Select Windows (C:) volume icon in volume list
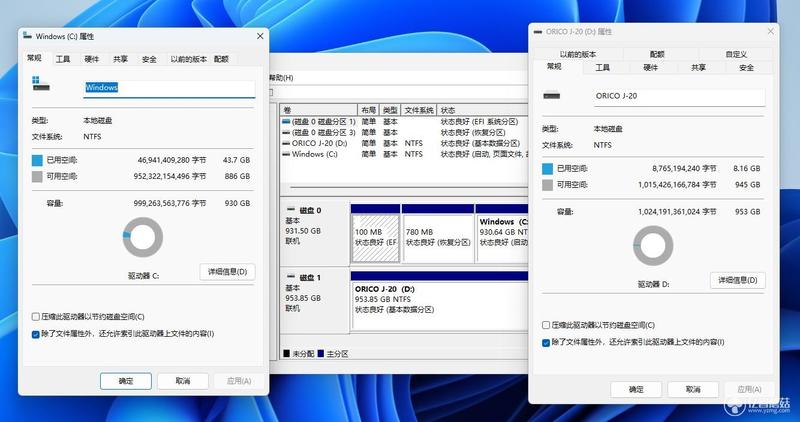 tap(286, 154)
